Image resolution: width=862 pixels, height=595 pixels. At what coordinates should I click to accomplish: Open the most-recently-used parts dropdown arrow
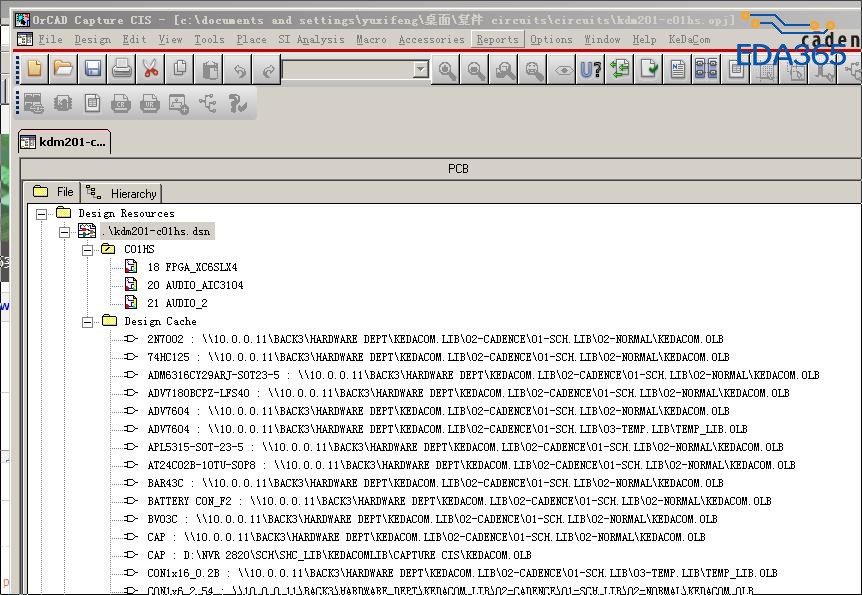[x=421, y=69]
